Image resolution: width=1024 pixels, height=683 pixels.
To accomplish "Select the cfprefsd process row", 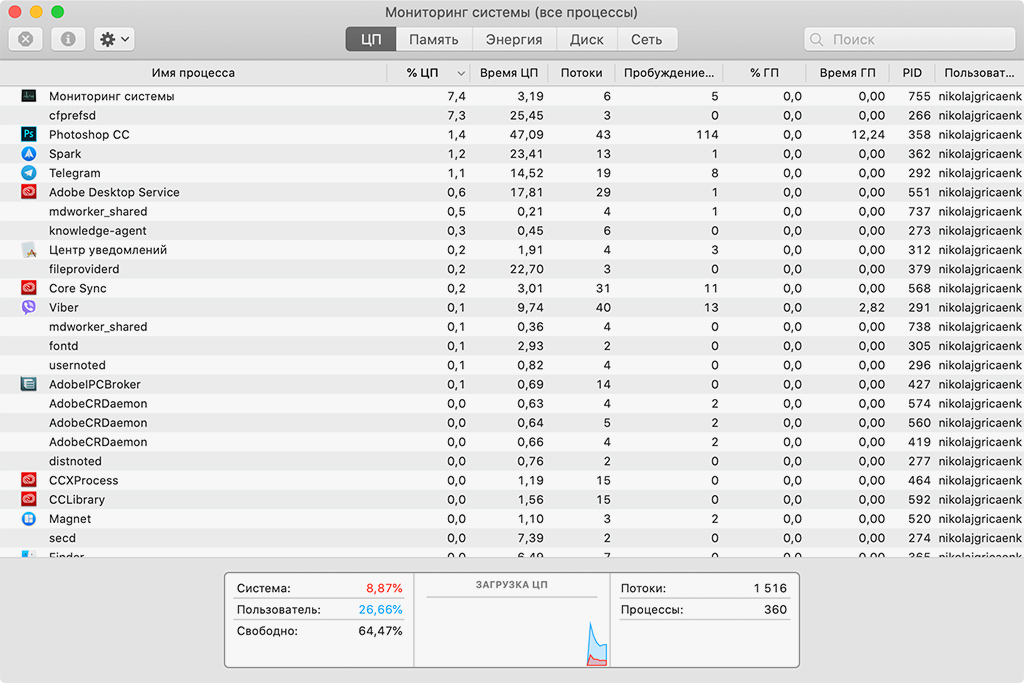I will (512, 116).
